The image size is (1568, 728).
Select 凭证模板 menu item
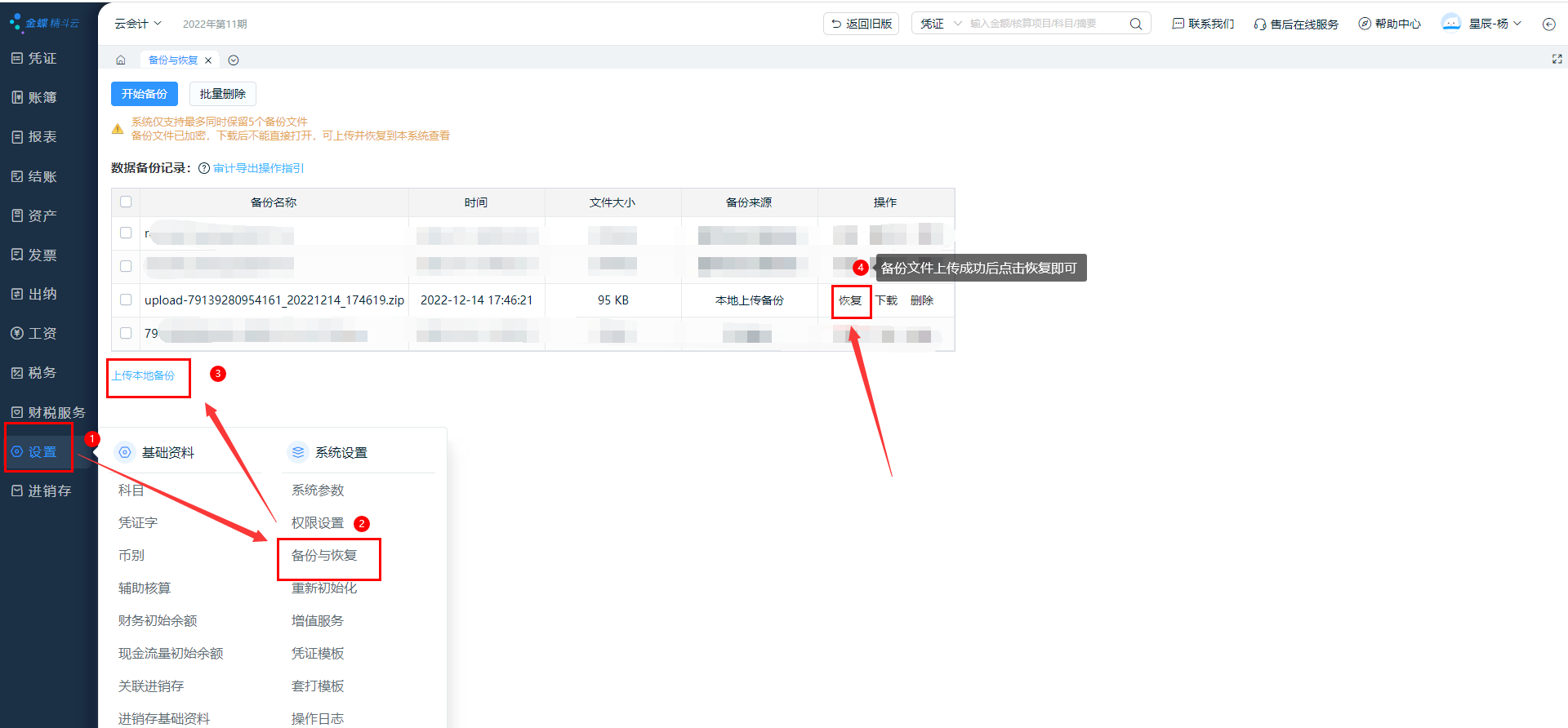(318, 653)
